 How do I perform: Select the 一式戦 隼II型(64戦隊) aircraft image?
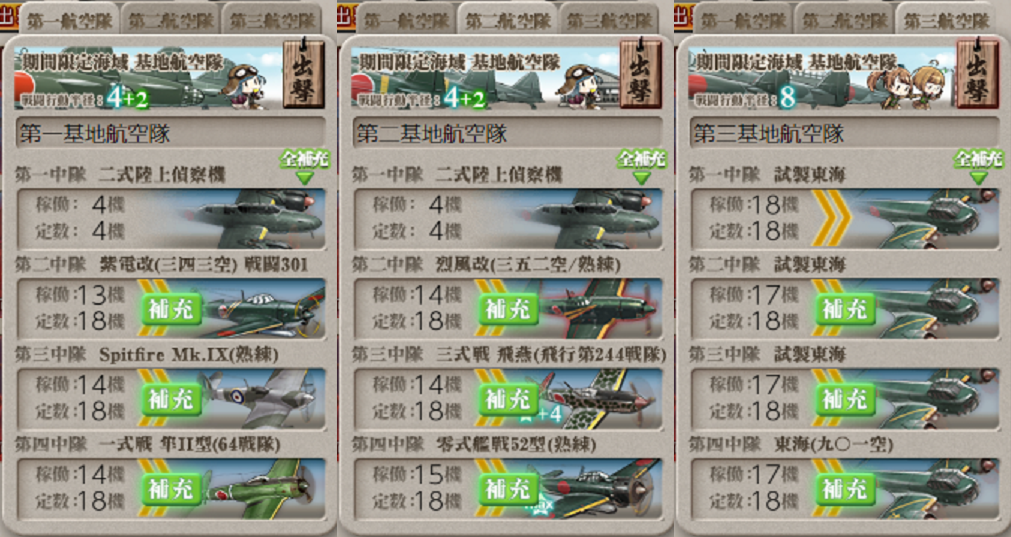pyautogui.click(x=264, y=489)
